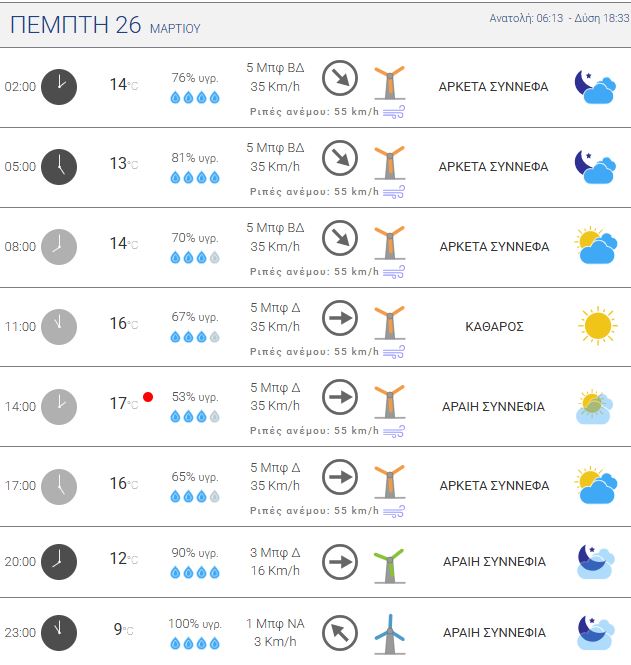Click the red dot beside 17°C
Image resolution: width=631 pixels, height=665 pixels.
[148, 397]
